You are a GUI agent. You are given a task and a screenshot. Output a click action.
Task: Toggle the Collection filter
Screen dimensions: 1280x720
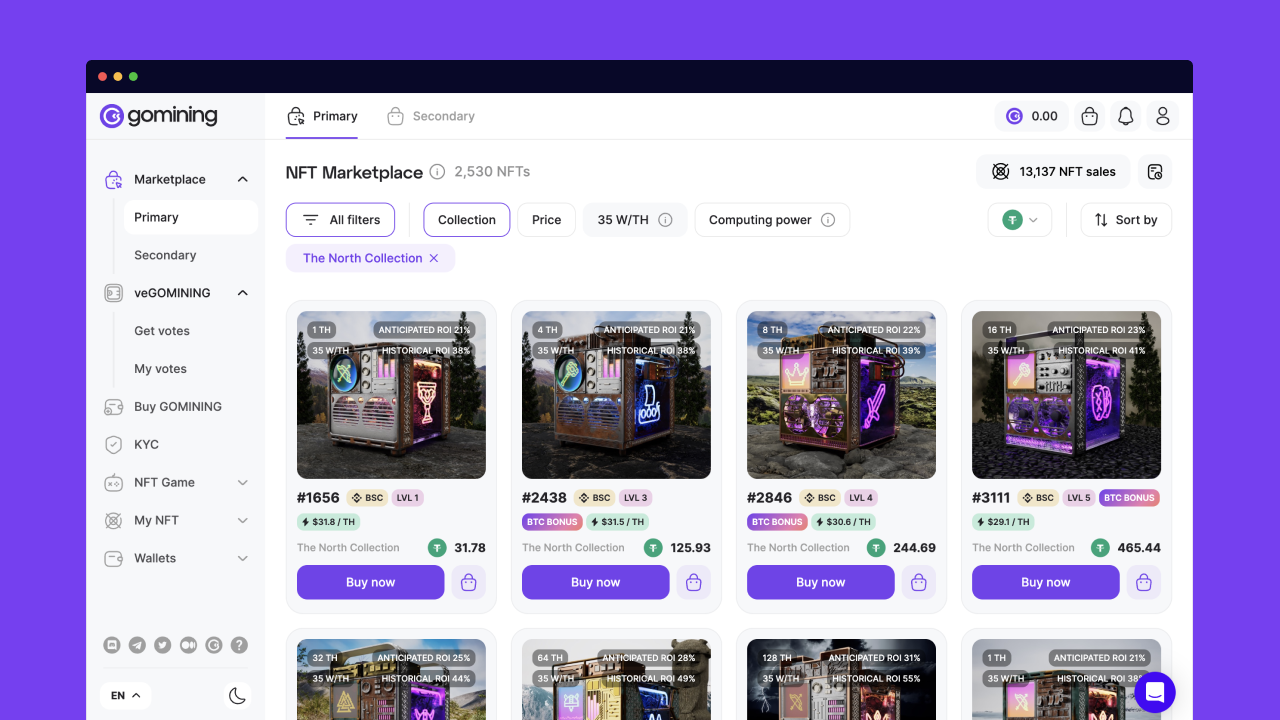[x=466, y=220]
